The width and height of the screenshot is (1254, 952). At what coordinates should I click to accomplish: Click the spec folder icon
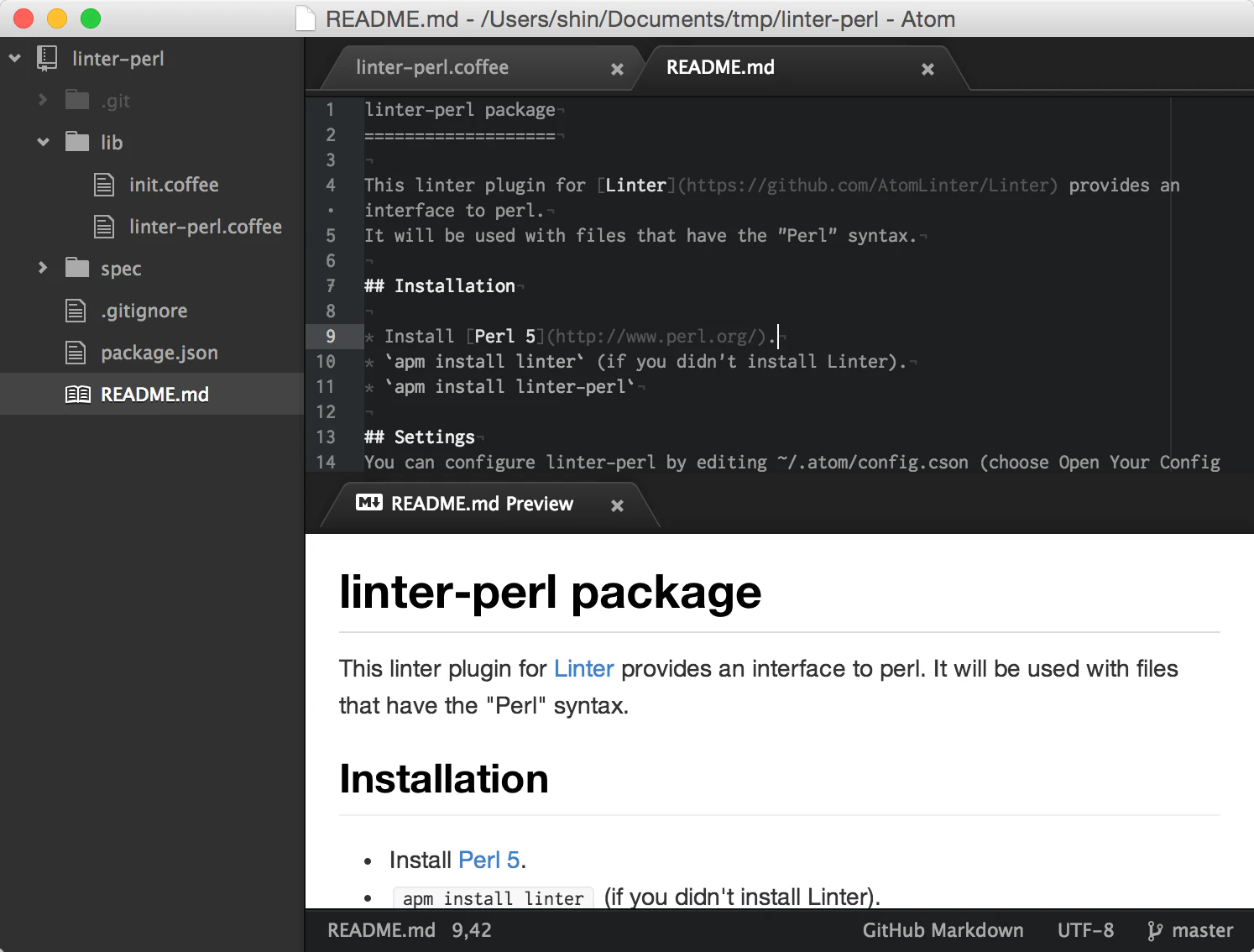[x=77, y=268]
